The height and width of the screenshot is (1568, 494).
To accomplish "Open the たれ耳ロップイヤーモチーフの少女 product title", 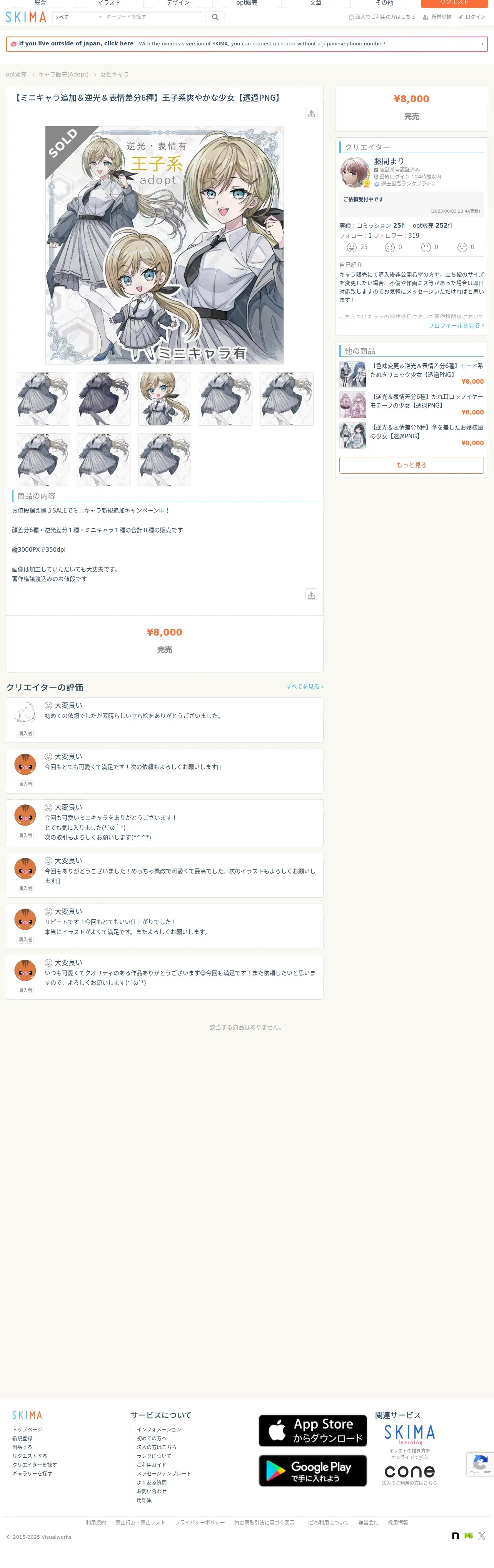I will click(427, 401).
